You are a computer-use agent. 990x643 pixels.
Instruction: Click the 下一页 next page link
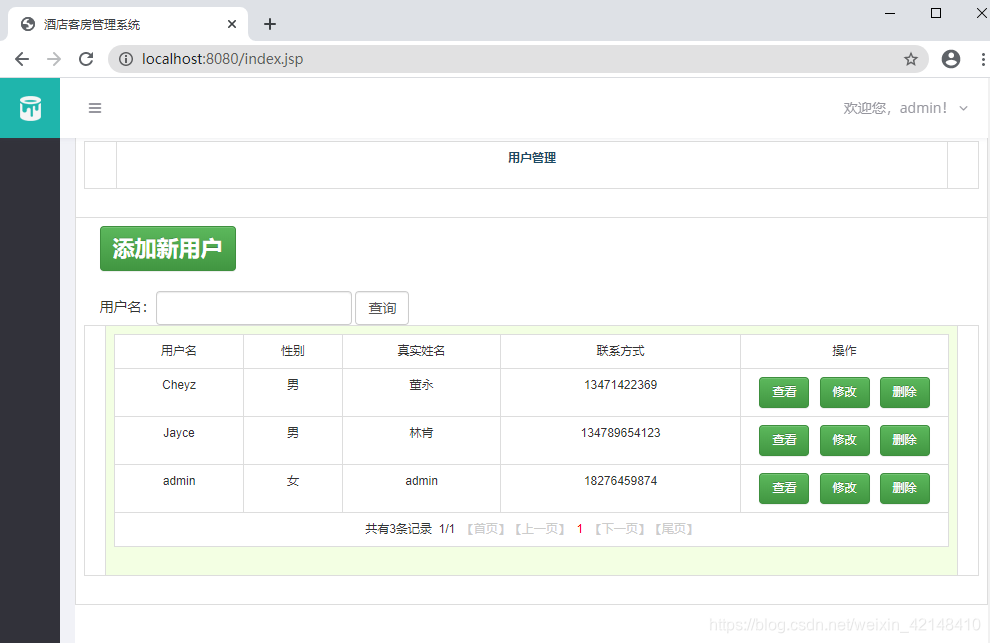coord(619,529)
